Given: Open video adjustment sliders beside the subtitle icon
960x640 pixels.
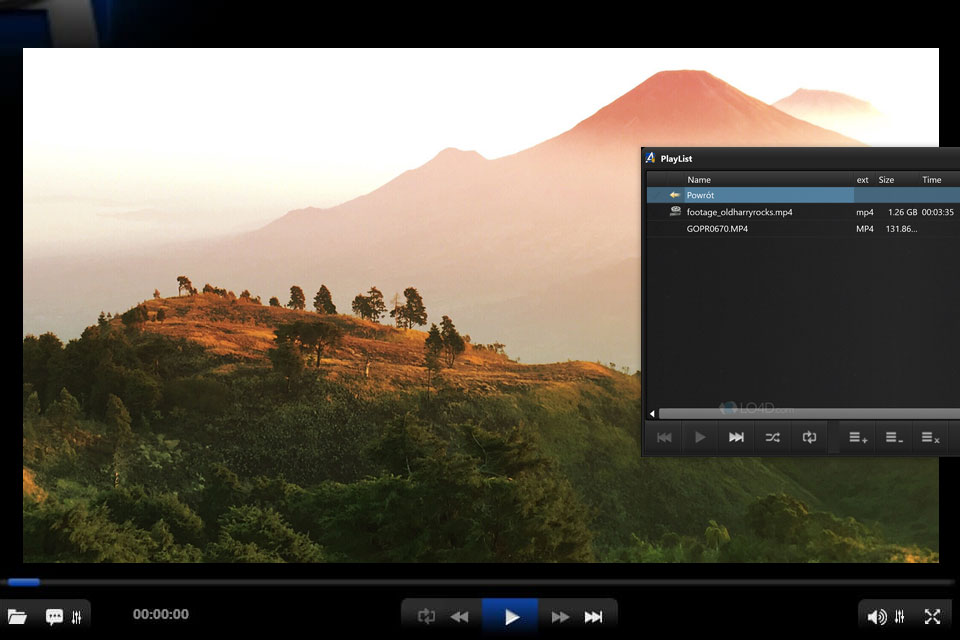Looking at the screenshot, I should pos(77,617).
